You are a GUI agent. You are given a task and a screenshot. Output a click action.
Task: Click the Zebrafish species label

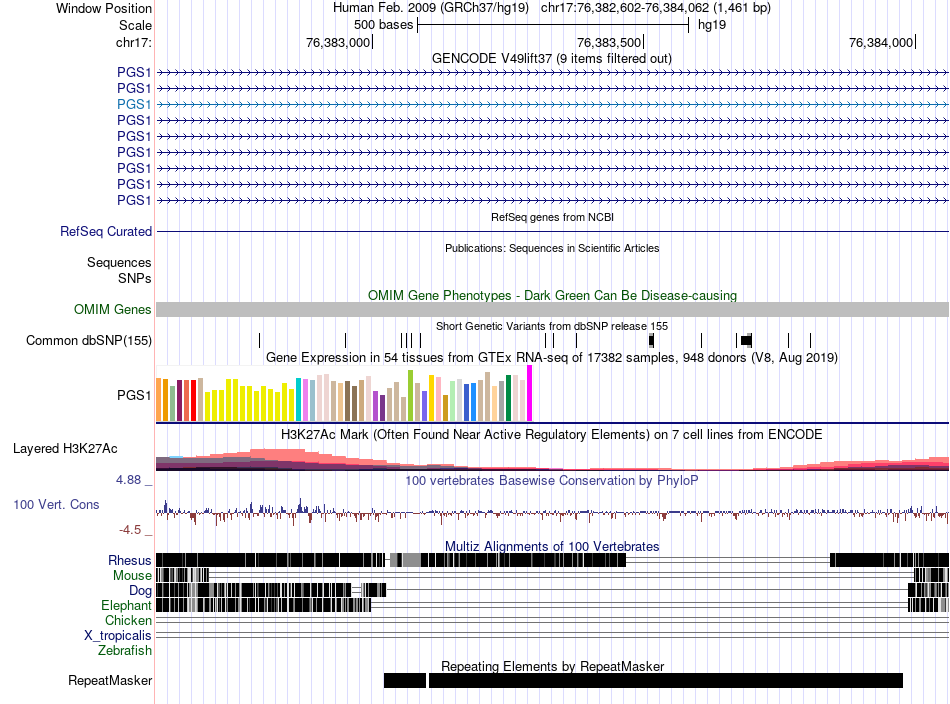(125, 651)
